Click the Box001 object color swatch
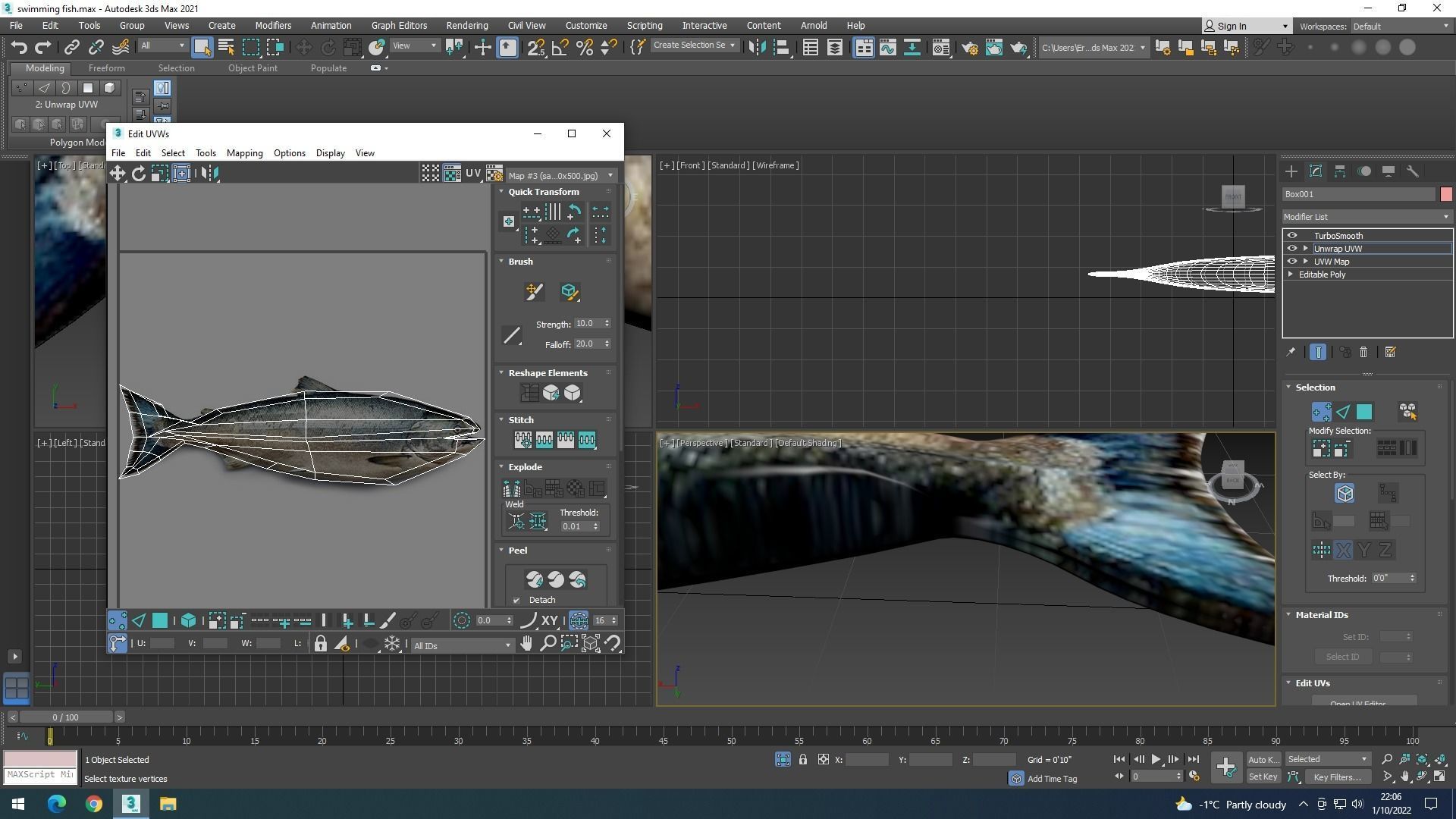The image size is (1456, 819). tap(1446, 195)
